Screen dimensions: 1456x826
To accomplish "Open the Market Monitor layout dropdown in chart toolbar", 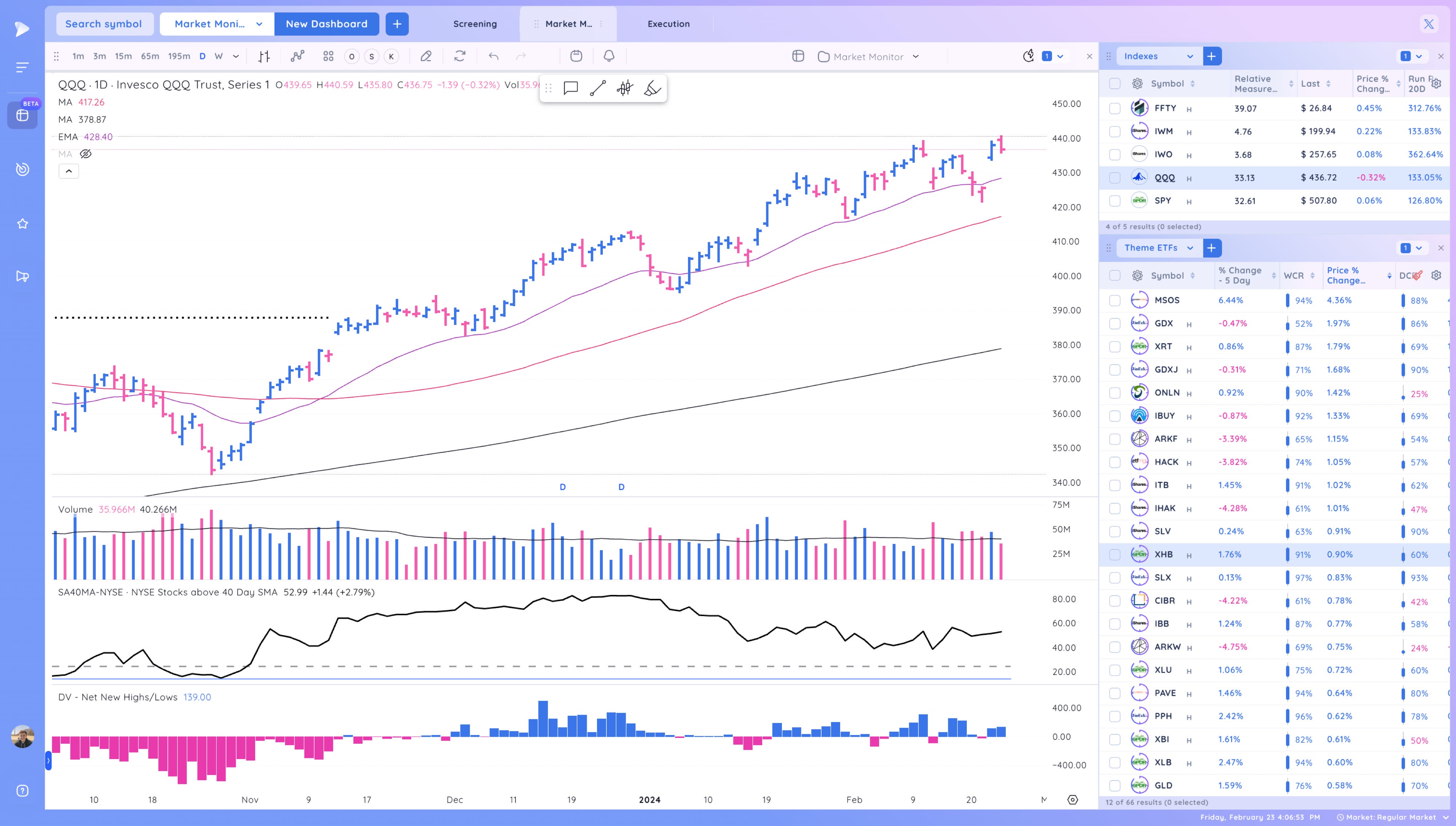I will [868, 56].
